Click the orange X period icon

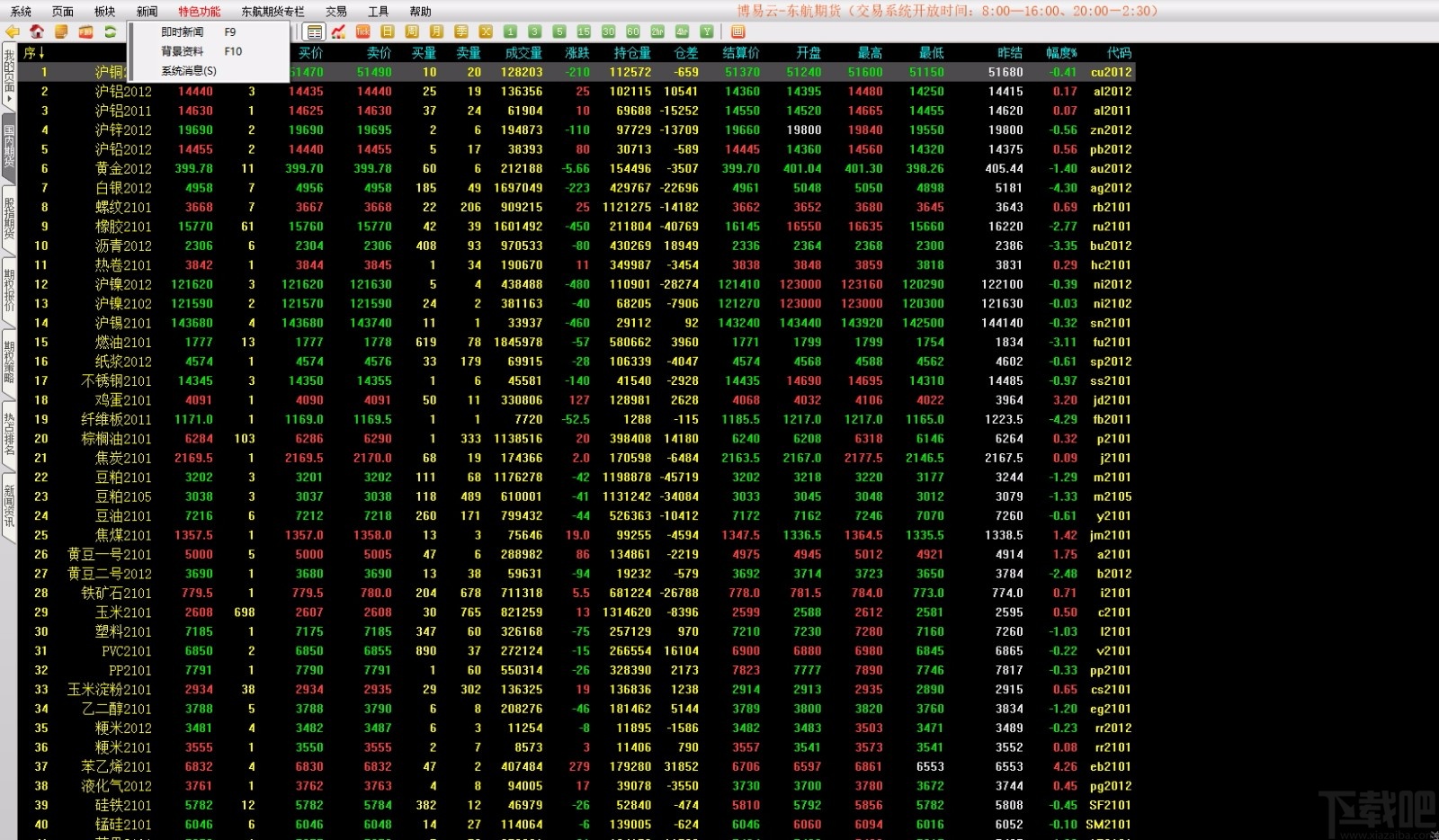coord(486,31)
